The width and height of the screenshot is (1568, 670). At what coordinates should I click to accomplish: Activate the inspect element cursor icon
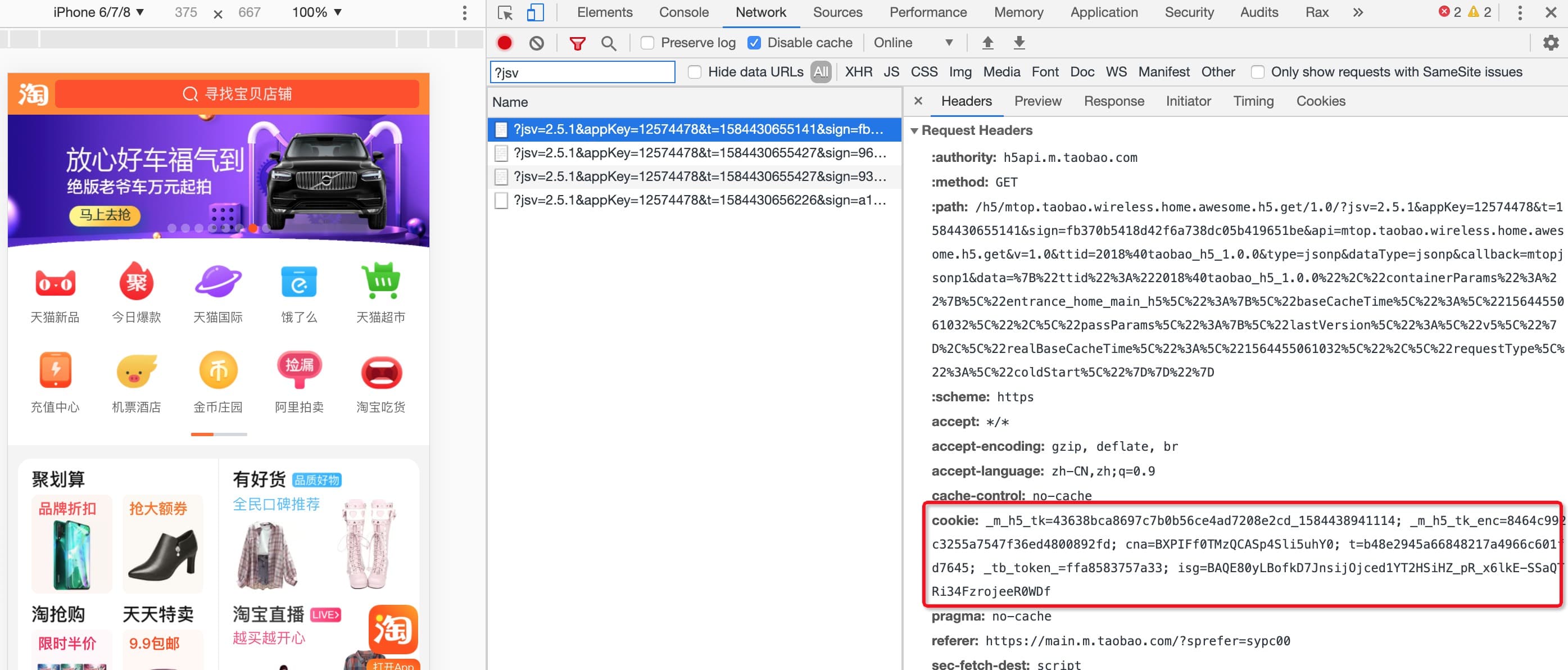pos(505,12)
